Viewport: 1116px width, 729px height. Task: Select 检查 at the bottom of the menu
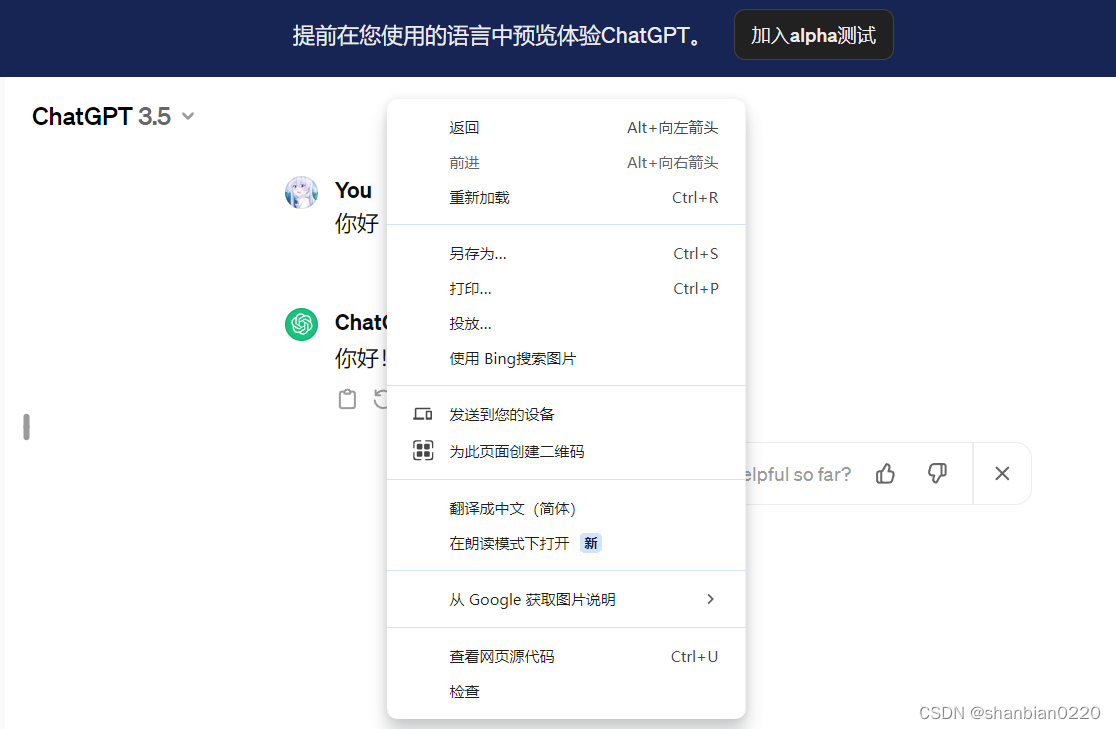pos(566,692)
